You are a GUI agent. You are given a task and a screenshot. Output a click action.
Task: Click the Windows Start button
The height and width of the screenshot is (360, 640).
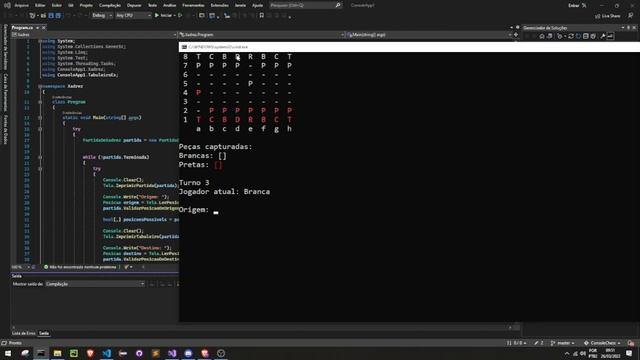click(8, 353)
